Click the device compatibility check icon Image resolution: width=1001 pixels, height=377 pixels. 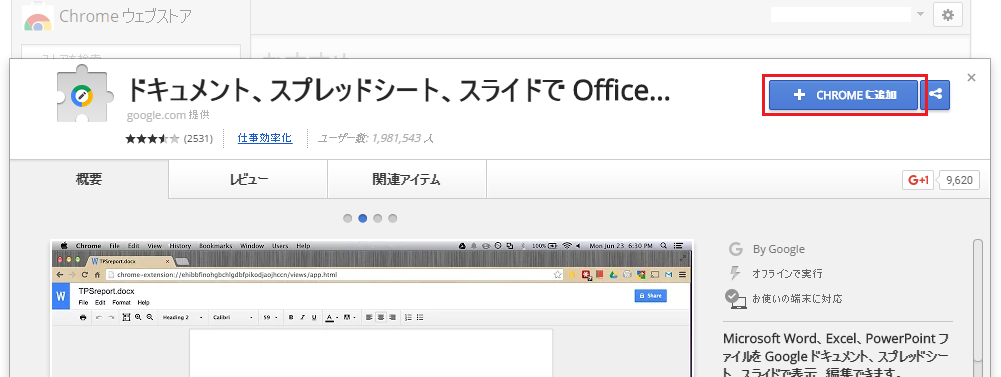[x=735, y=299]
